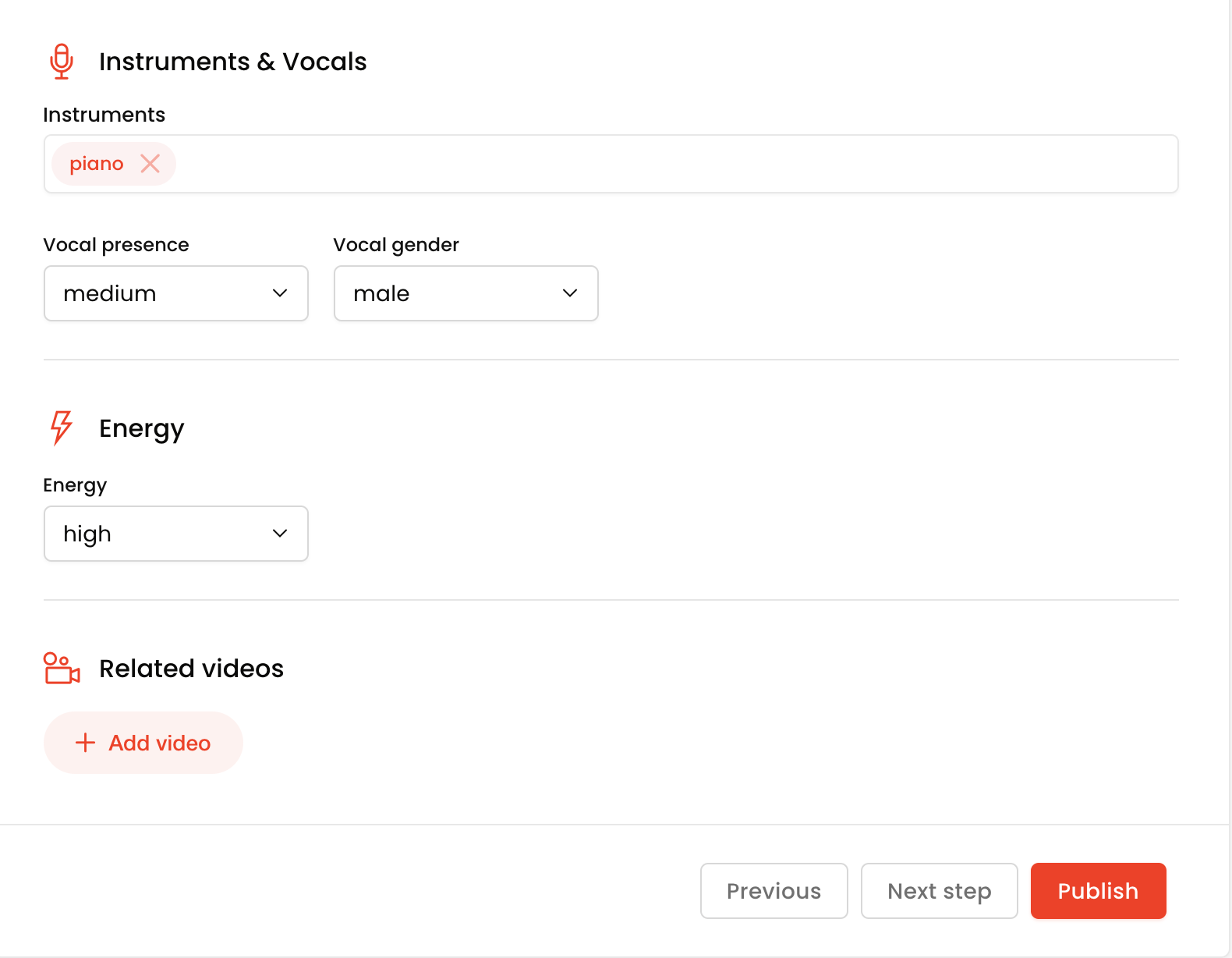Viewport: 1232px width, 958px height.
Task: Click inside the Instruments input field
Action: tap(671, 164)
